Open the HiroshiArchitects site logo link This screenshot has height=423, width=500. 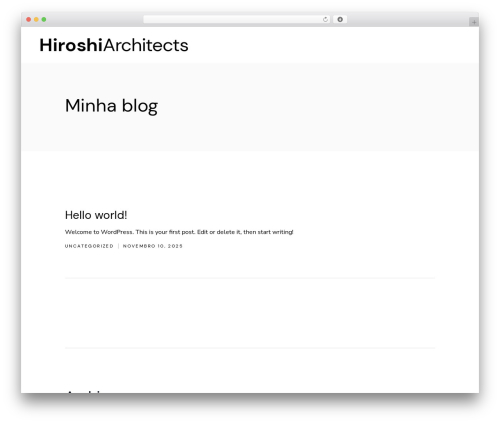coord(114,45)
